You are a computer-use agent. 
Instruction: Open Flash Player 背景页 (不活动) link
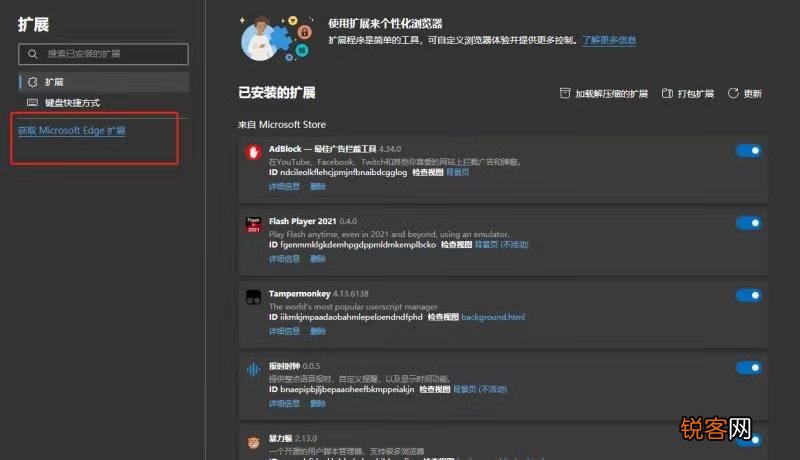(x=502, y=245)
